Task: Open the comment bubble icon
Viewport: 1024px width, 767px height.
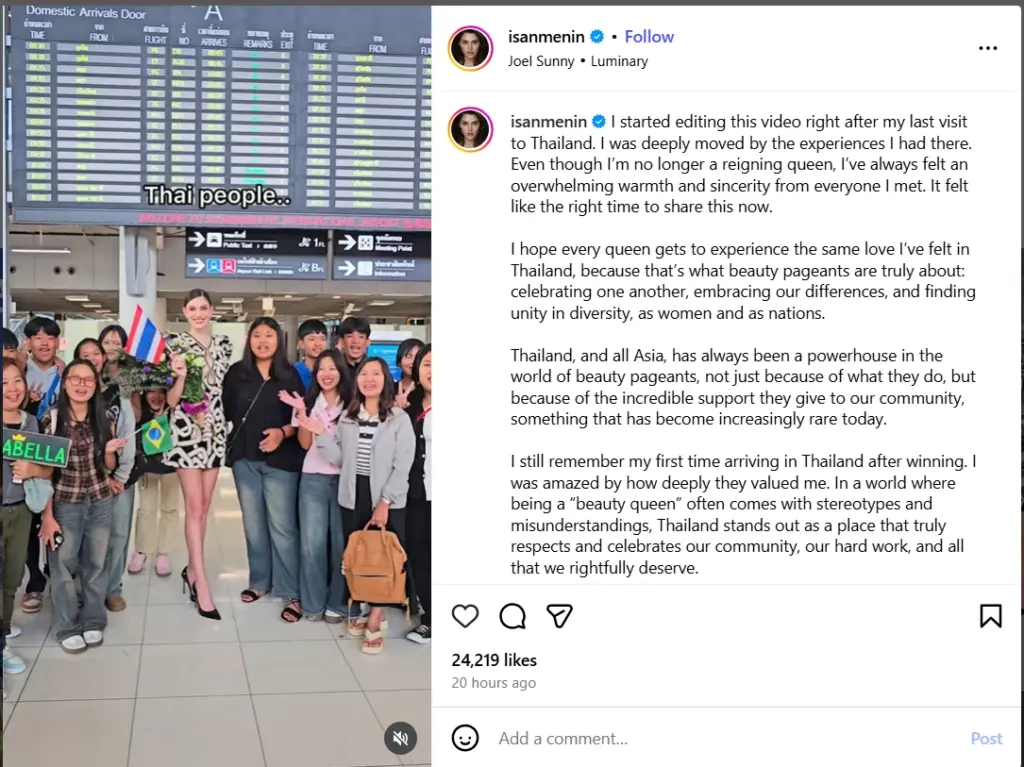Action: tap(513, 616)
